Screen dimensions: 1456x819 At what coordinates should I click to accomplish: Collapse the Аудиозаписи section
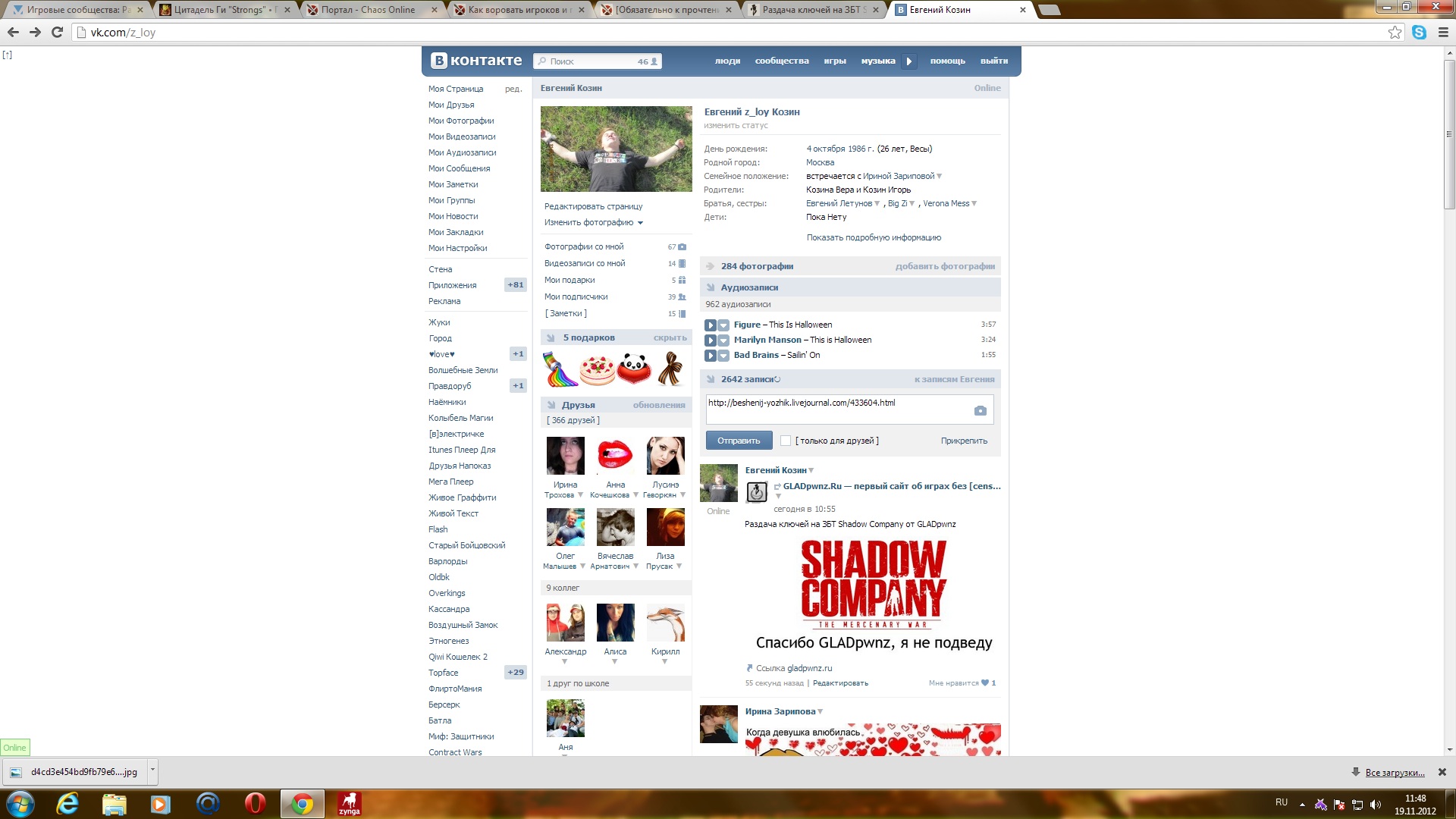[711, 287]
